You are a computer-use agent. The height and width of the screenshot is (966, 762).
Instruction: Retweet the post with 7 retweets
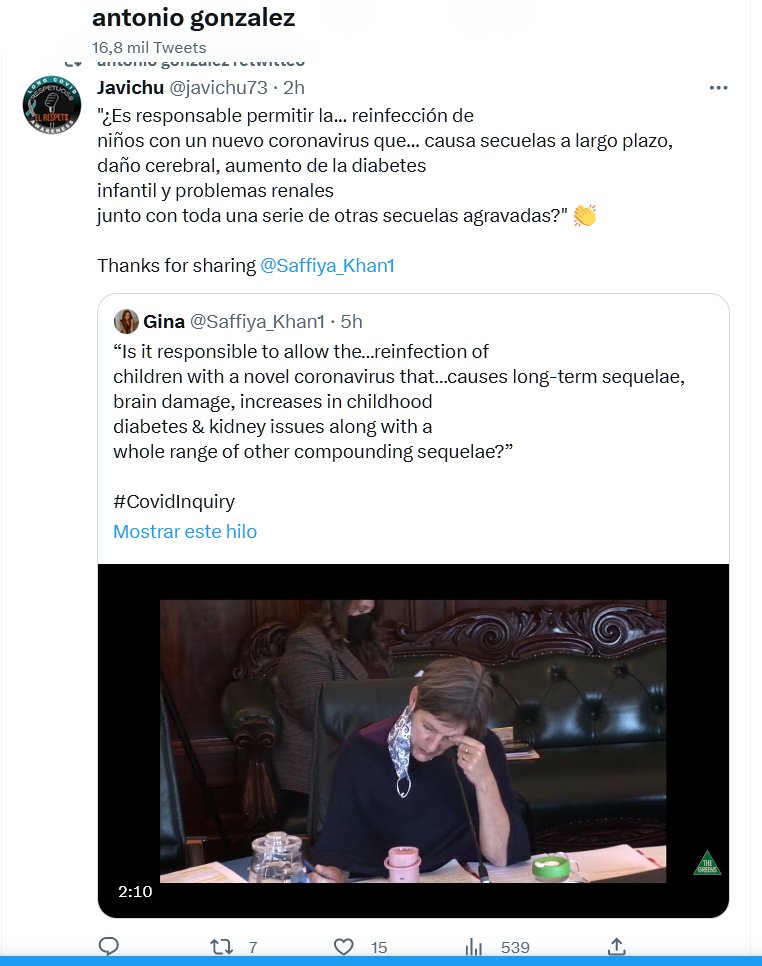pyautogui.click(x=223, y=946)
